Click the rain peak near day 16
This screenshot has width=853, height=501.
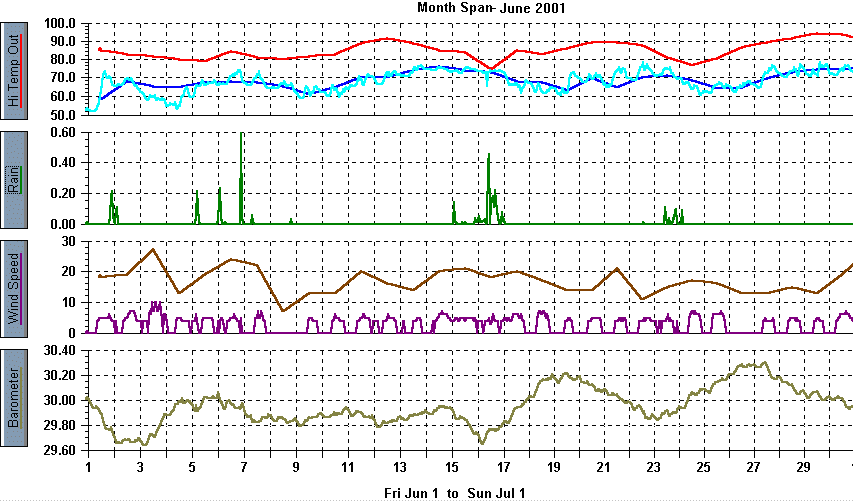click(488, 155)
